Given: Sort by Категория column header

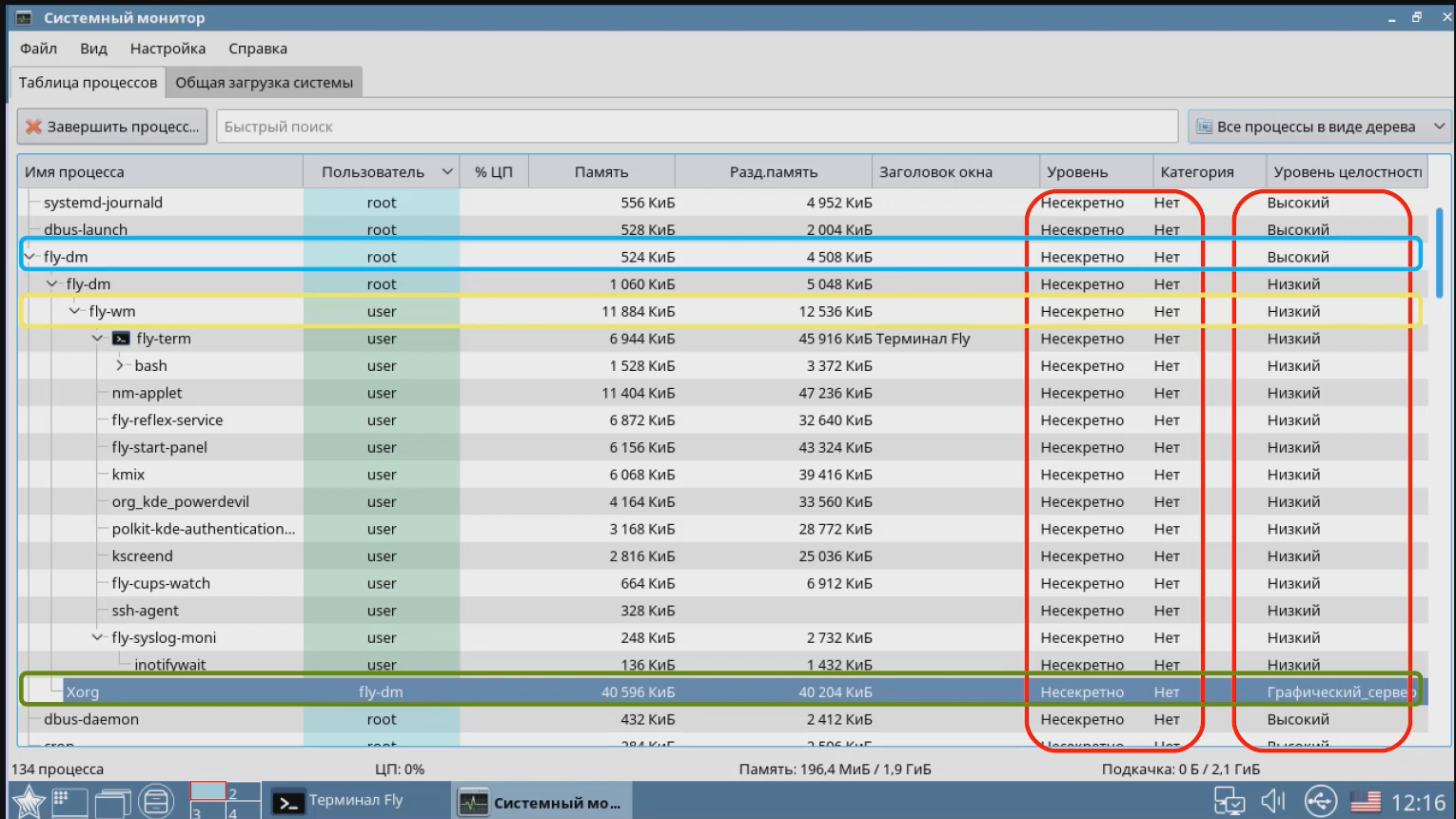Looking at the screenshot, I should pyautogui.click(x=1210, y=172).
